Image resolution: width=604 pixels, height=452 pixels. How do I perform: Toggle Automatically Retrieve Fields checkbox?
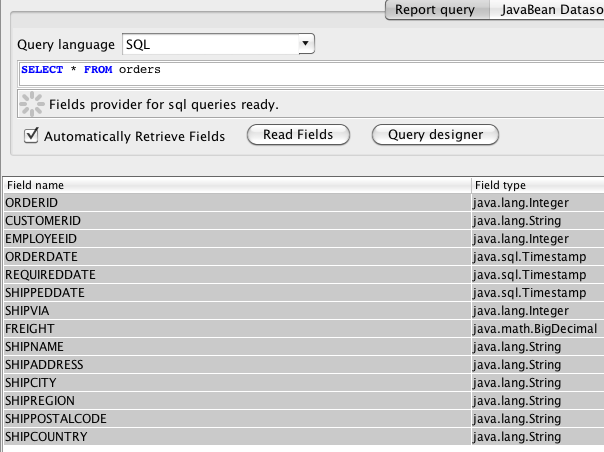pyautogui.click(x=31, y=135)
